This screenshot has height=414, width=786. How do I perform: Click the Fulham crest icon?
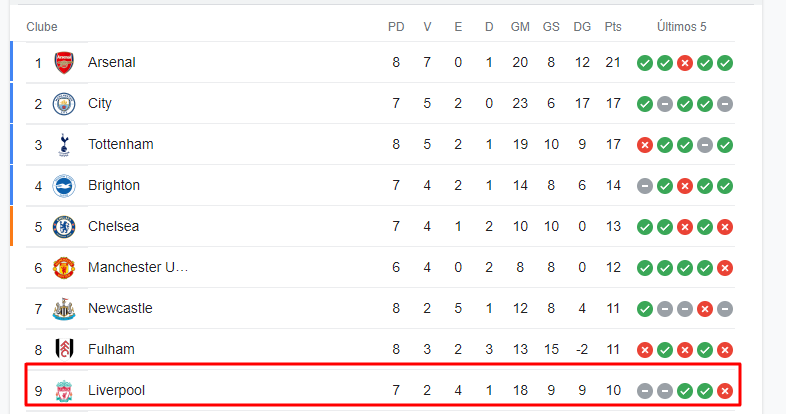point(64,349)
